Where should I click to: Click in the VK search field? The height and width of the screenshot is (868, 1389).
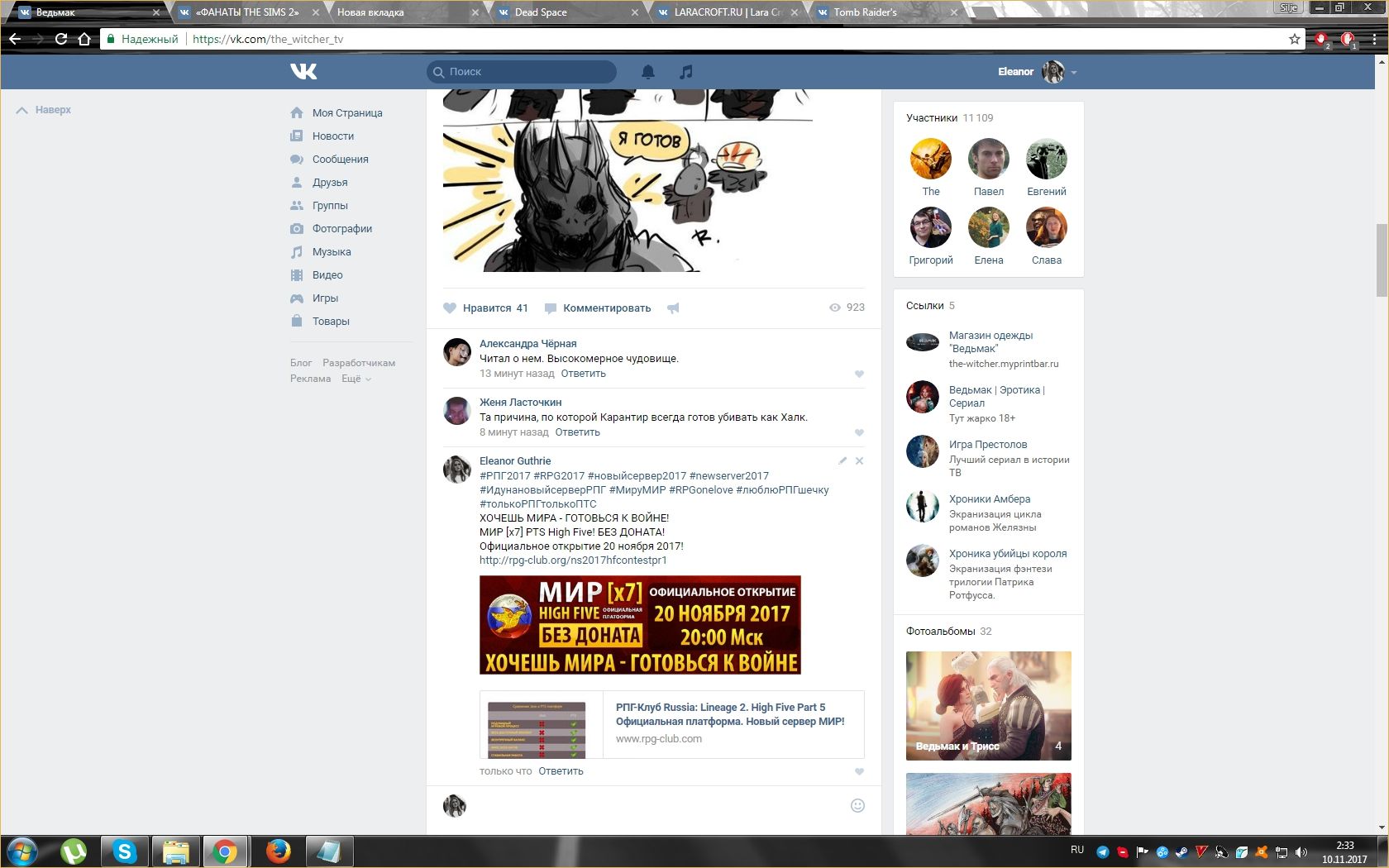pos(522,72)
